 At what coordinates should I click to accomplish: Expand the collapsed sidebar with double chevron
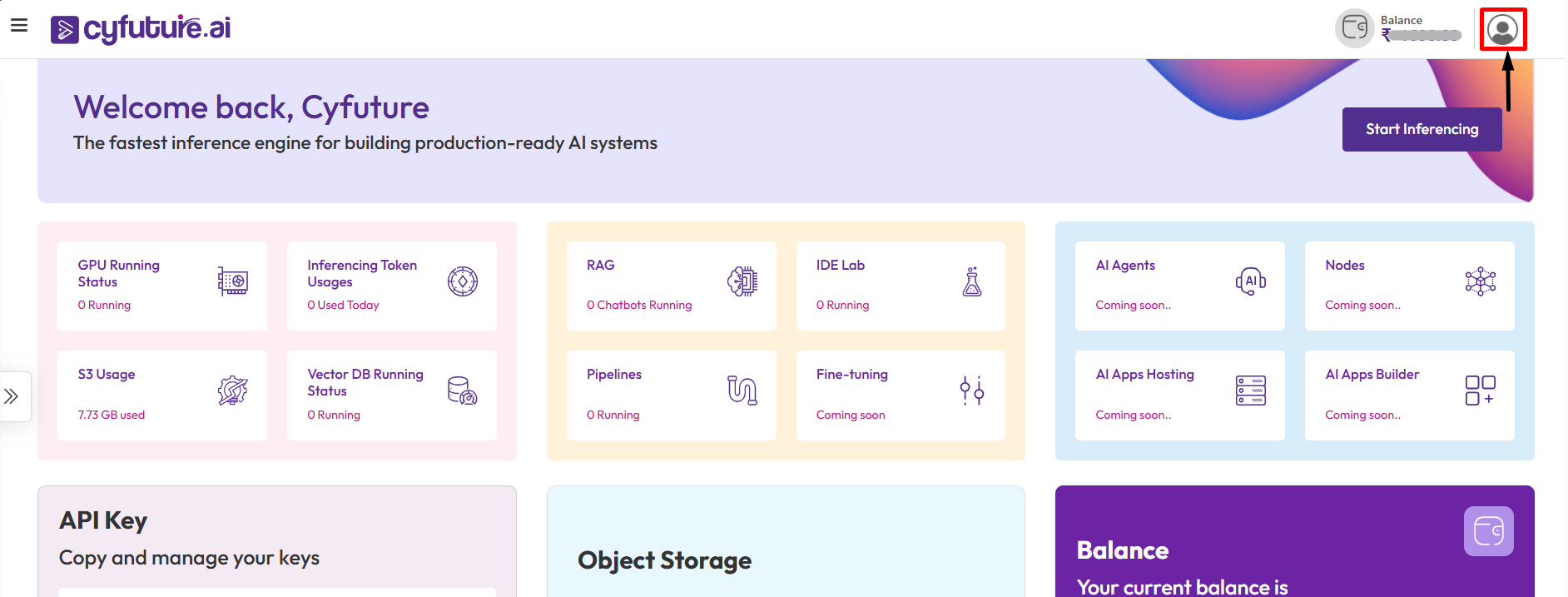(x=12, y=396)
